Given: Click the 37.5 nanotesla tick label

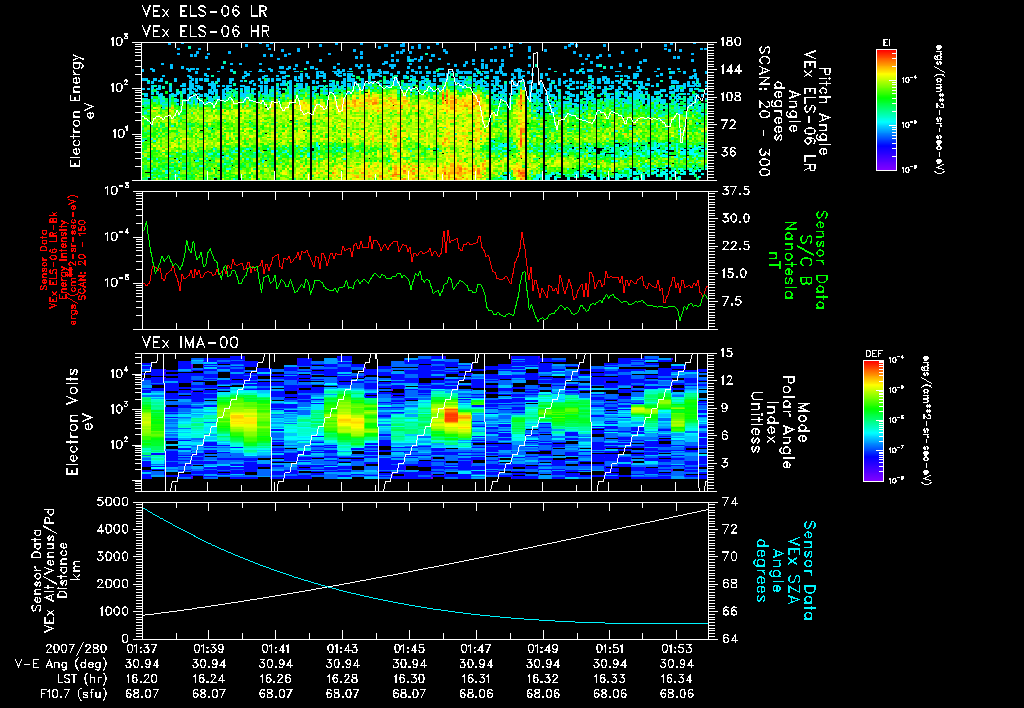Looking at the screenshot, I should [x=735, y=191].
